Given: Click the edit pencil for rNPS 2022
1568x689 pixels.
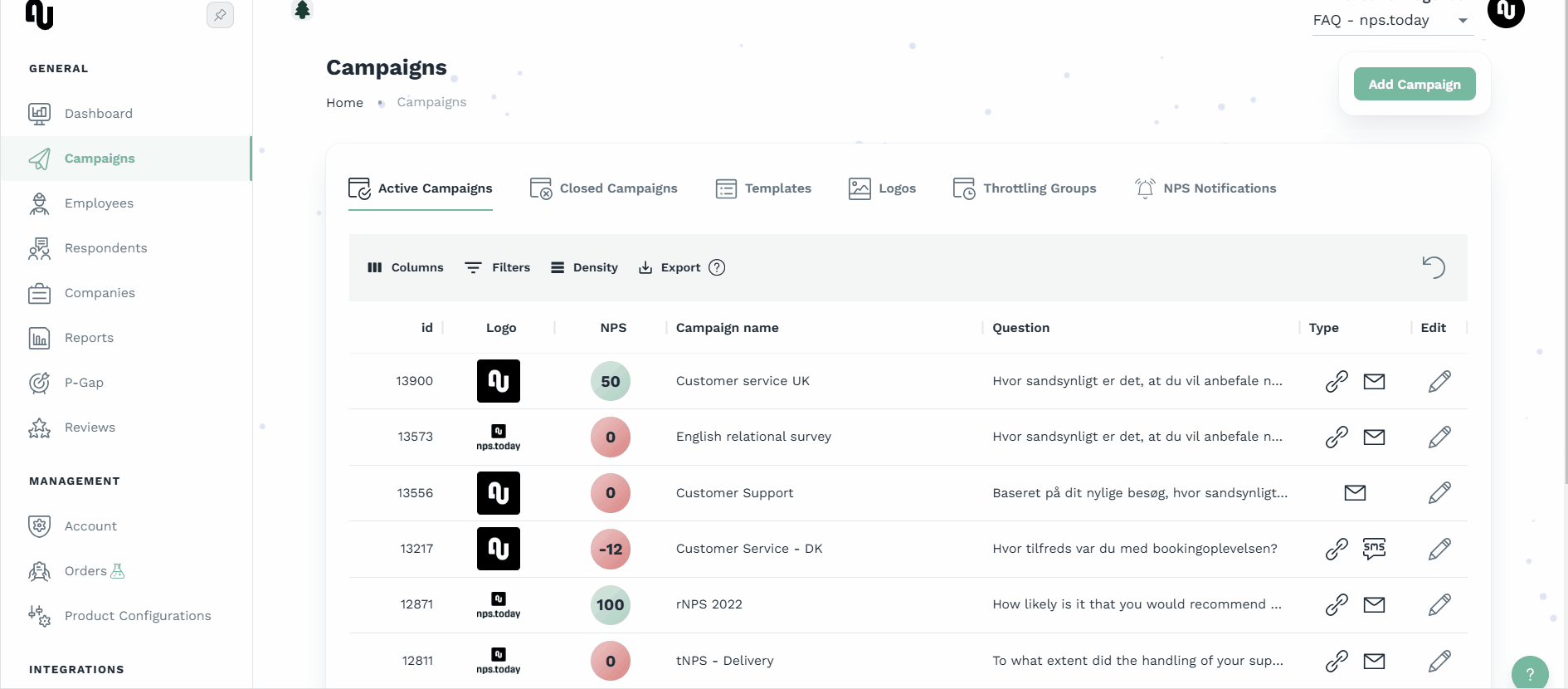Looking at the screenshot, I should point(1439,604).
